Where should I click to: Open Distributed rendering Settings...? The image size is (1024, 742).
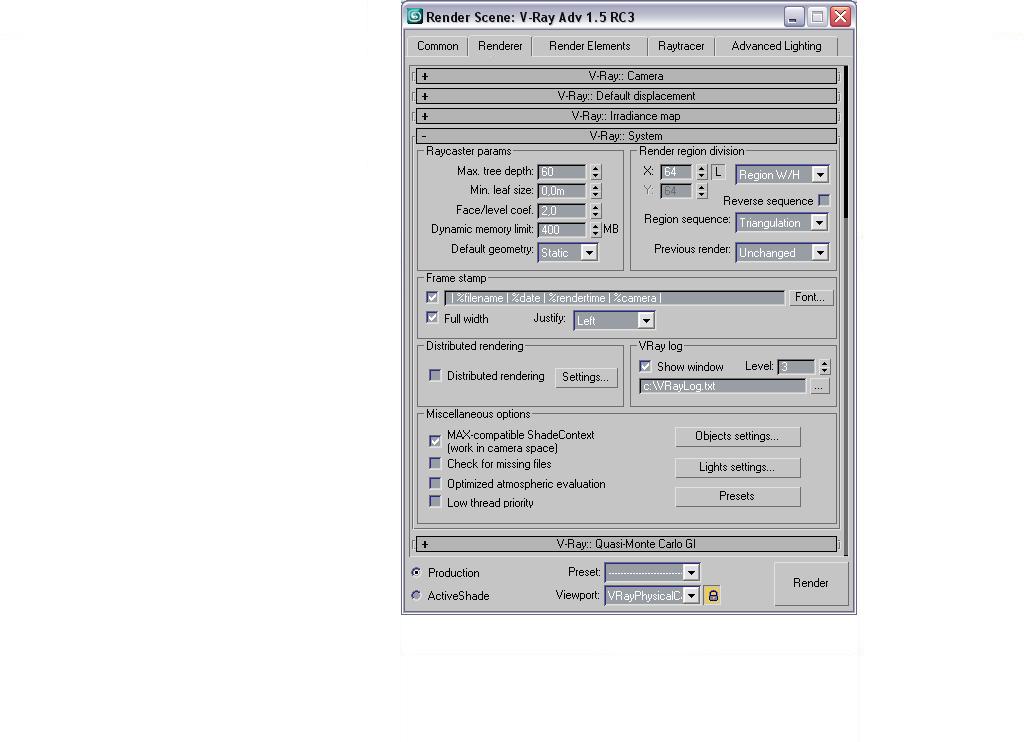[x=586, y=377]
